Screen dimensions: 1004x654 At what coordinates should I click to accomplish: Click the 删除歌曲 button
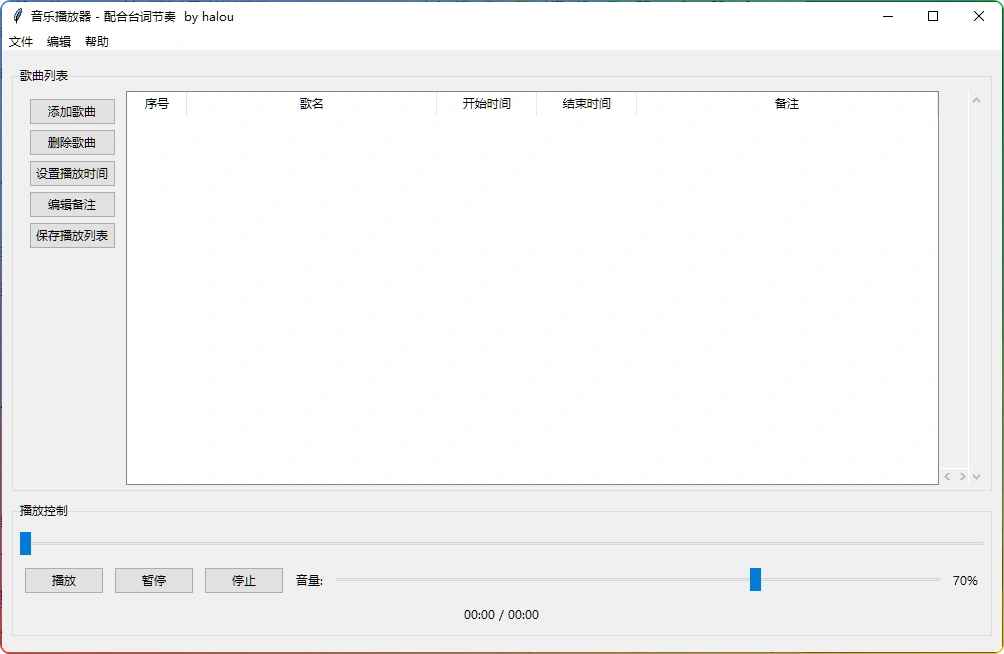71,142
